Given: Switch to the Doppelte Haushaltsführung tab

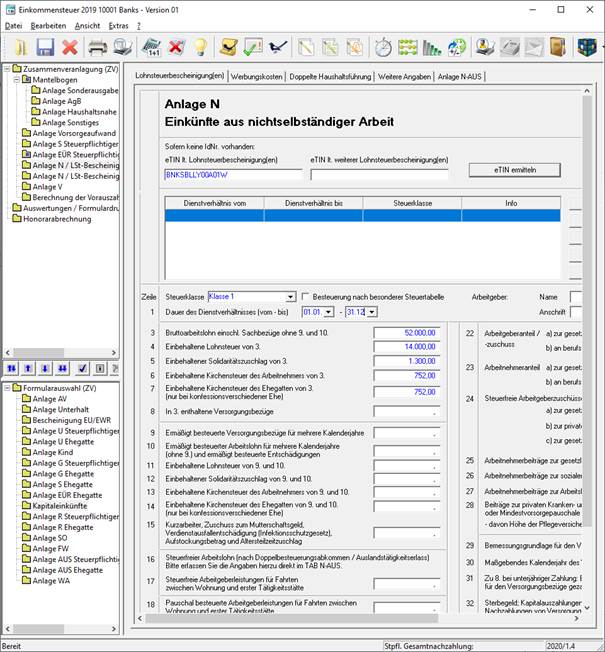Looking at the screenshot, I should (x=330, y=77).
